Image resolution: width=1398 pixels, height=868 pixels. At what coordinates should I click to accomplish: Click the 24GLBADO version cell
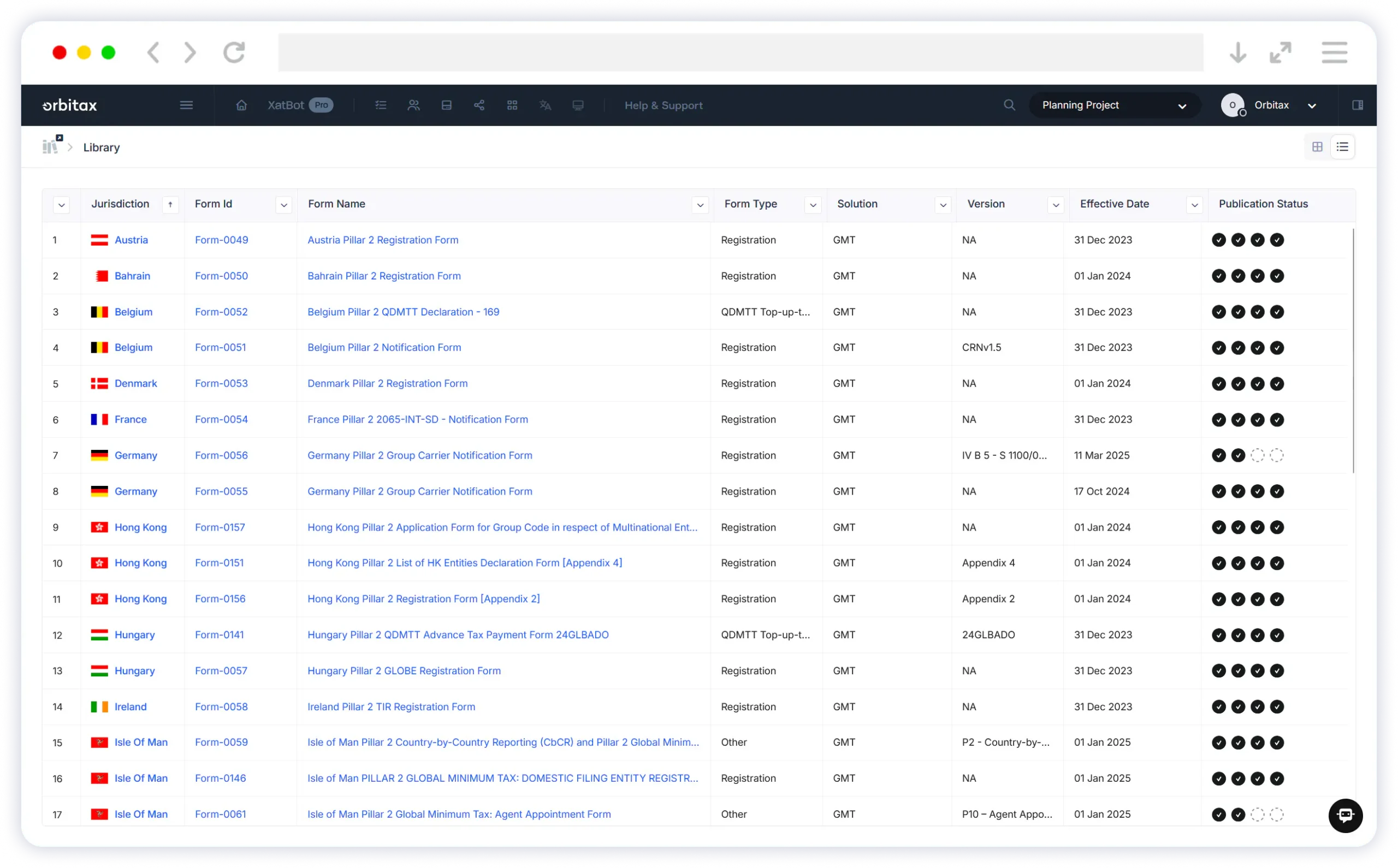pyautogui.click(x=988, y=635)
